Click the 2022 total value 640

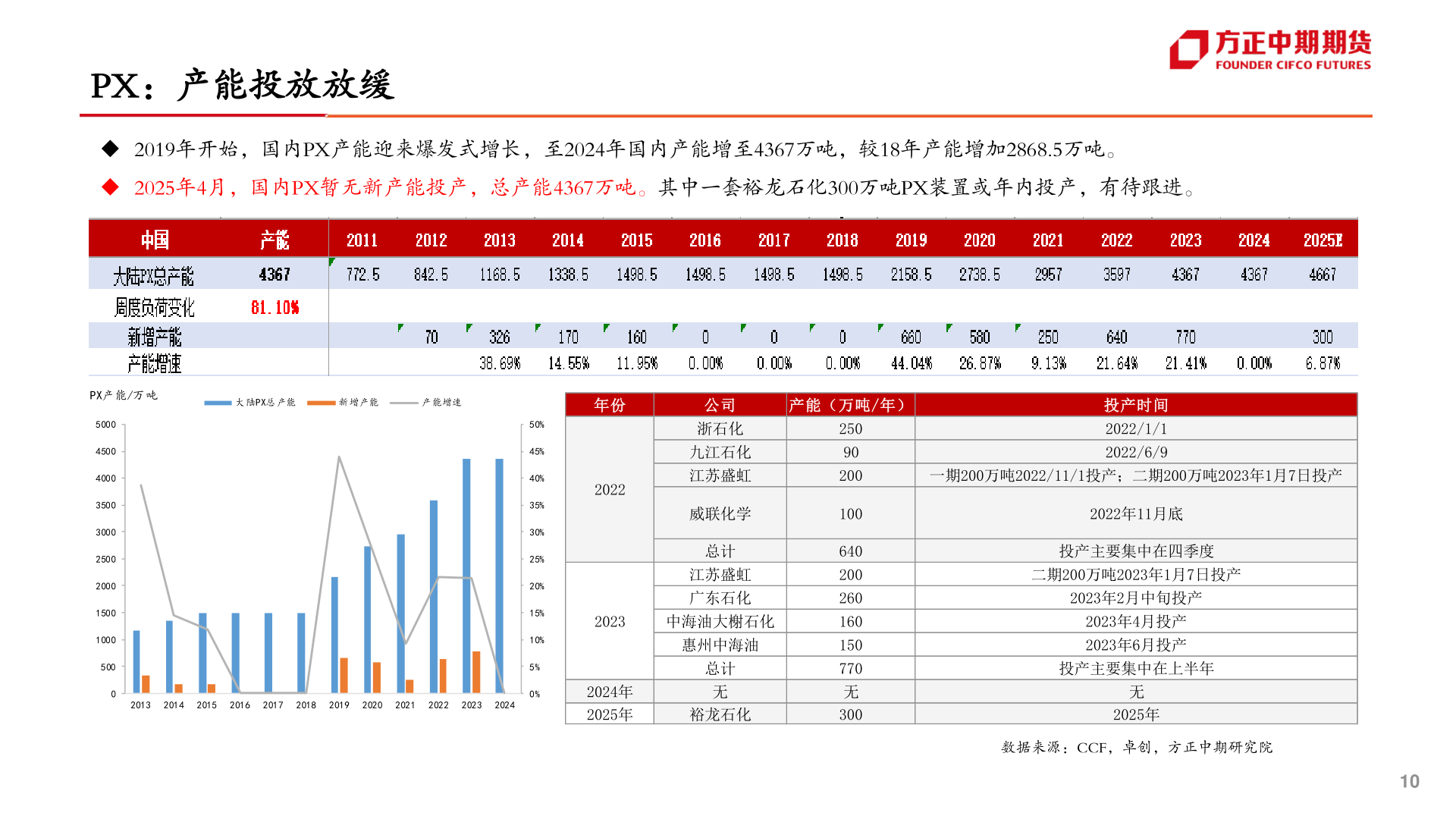(850, 551)
